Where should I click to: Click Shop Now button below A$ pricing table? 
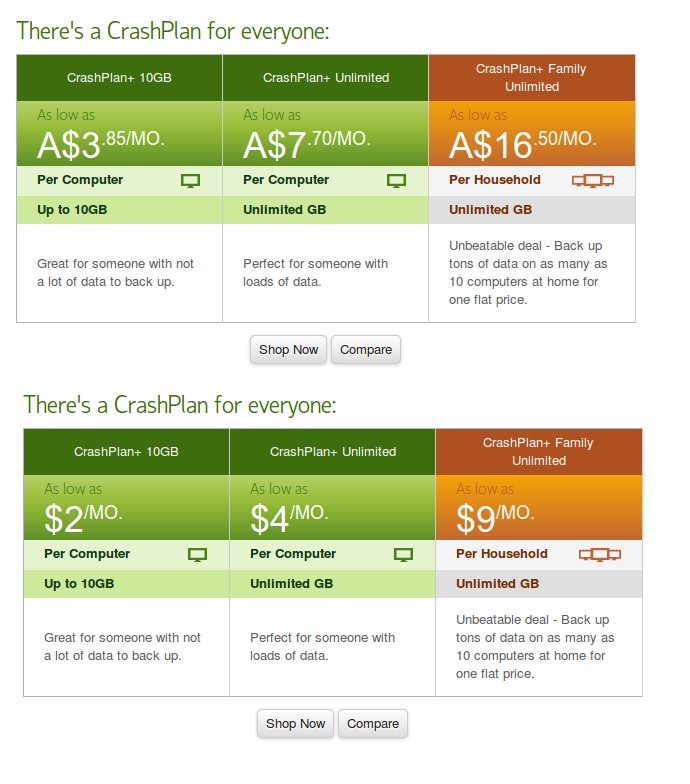click(x=288, y=350)
